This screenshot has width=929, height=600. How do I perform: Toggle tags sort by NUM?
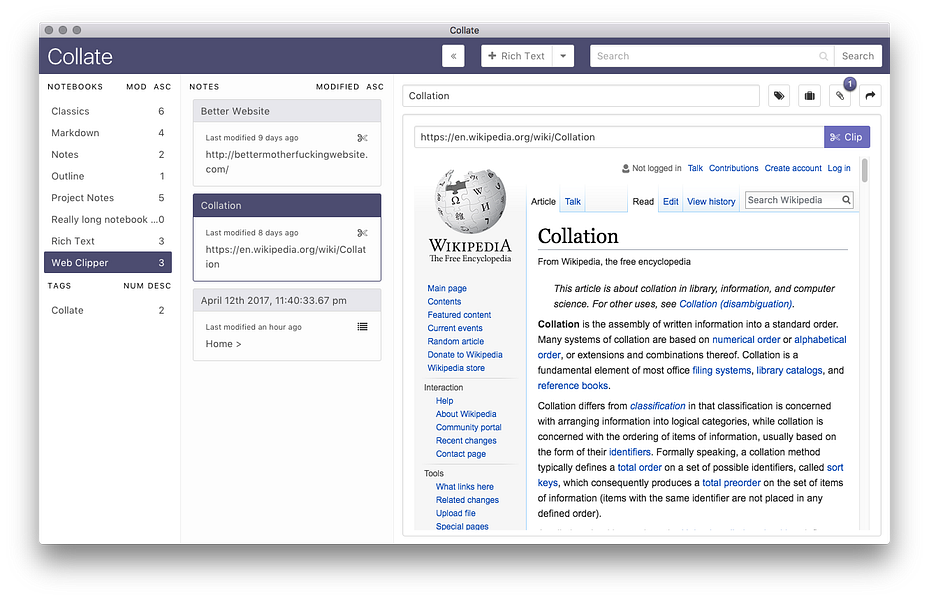pyautogui.click(x=133, y=285)
